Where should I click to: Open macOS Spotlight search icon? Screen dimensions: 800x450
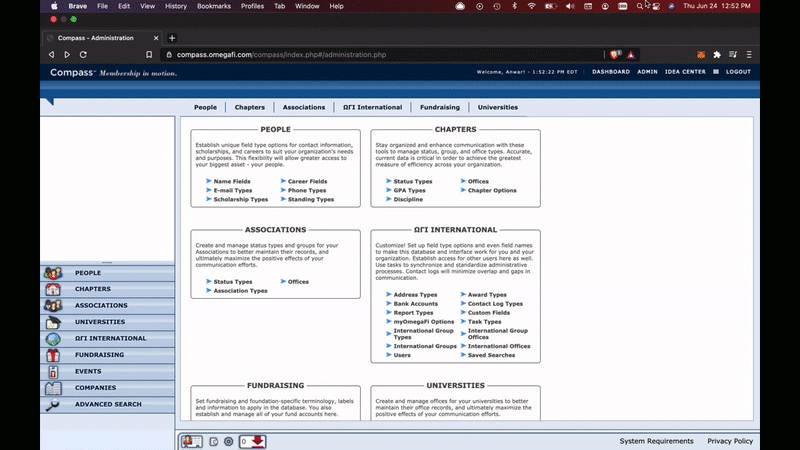(x=639, y=6)
